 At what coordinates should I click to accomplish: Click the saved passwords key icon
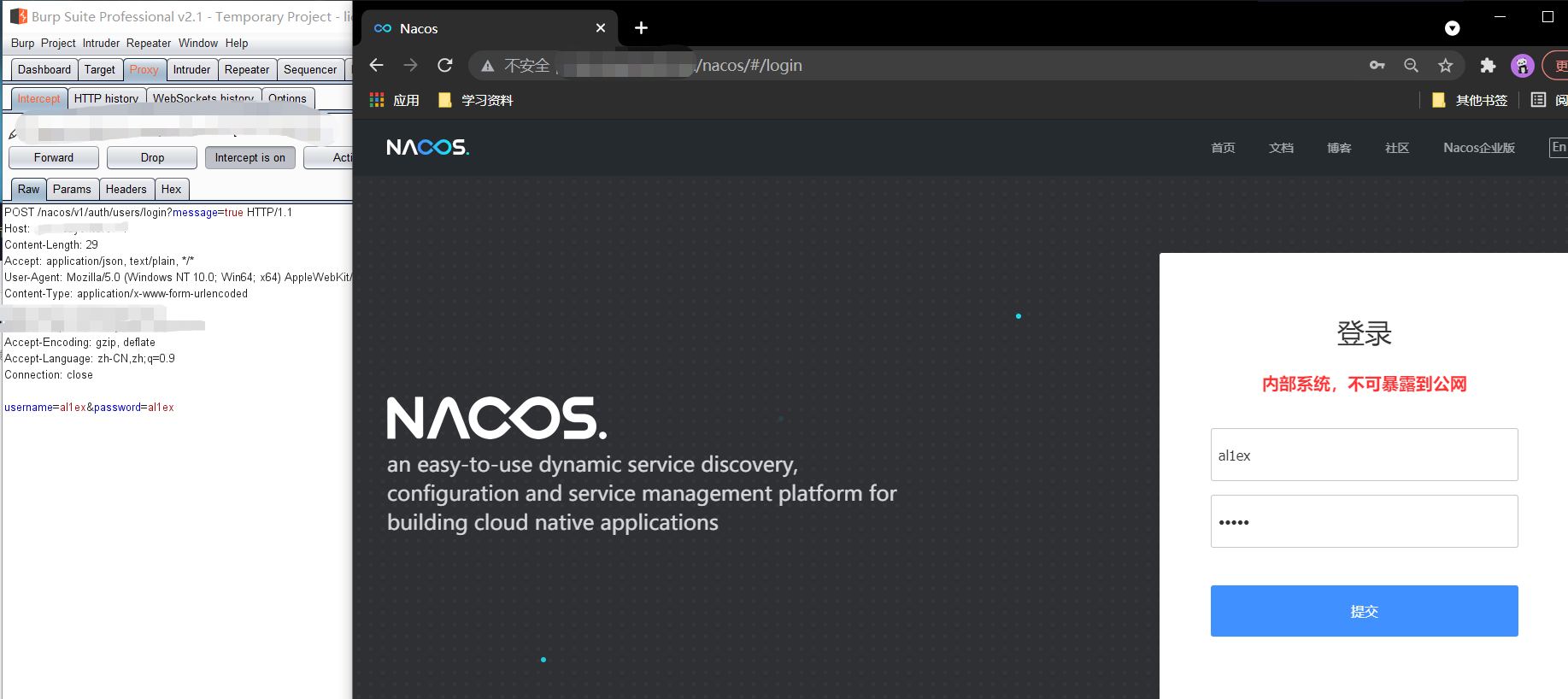coord(1377,65)
